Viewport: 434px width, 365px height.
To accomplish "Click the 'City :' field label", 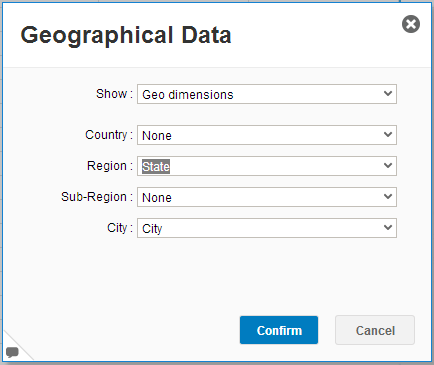I will 120,228.
